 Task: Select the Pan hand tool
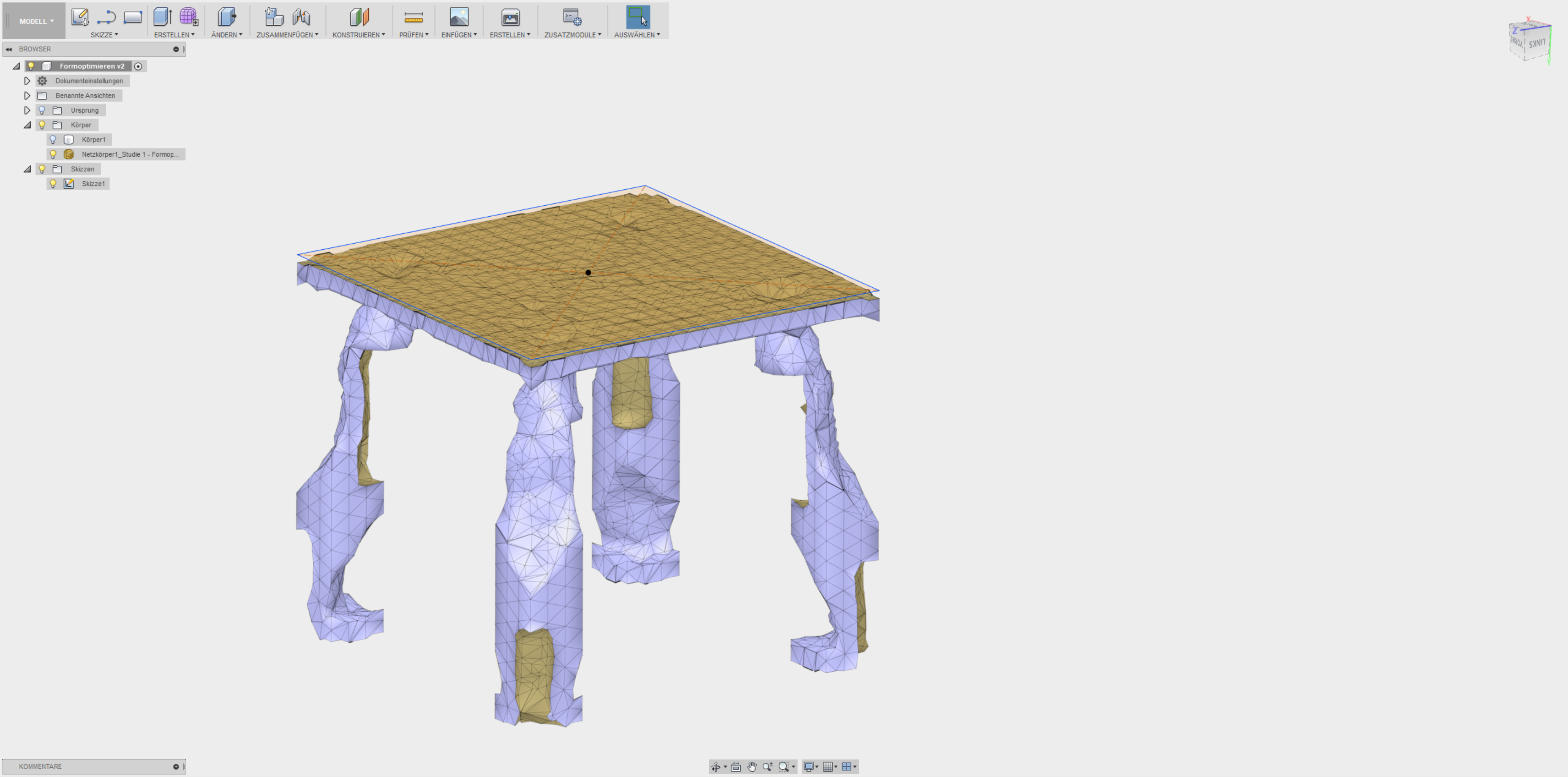[752, 767]
